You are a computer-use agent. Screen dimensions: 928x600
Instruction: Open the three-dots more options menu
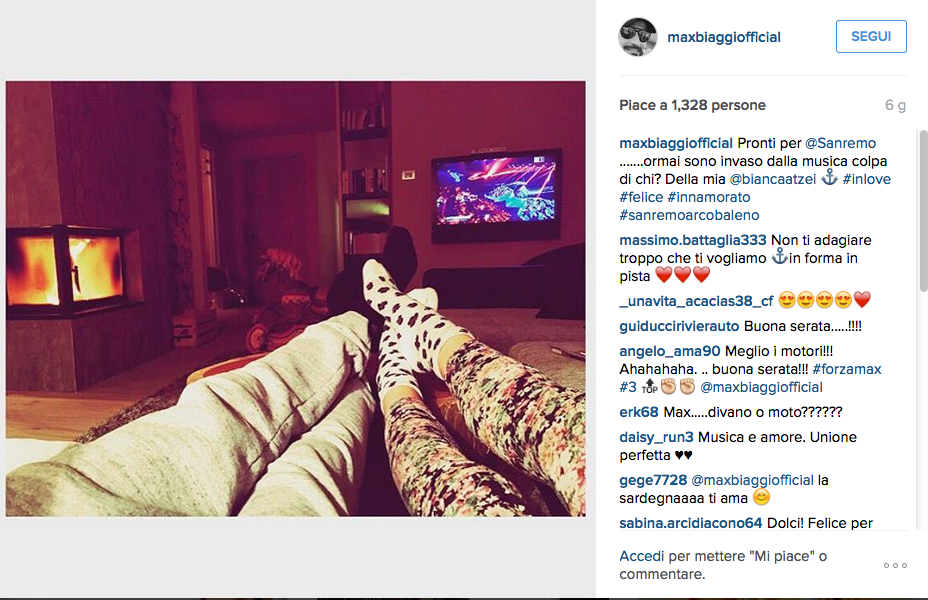point(895,566)
